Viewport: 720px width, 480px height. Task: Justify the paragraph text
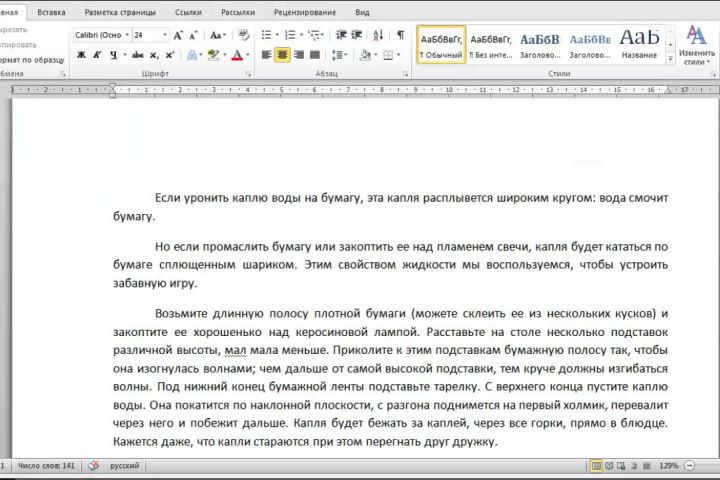tap(315, 55)
